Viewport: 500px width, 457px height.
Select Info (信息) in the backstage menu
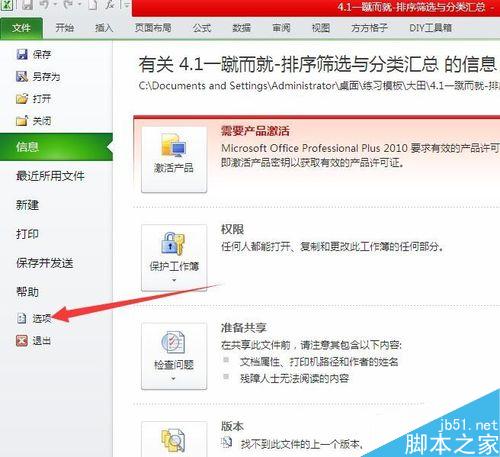pyautogui.click(x=56, y=147)
